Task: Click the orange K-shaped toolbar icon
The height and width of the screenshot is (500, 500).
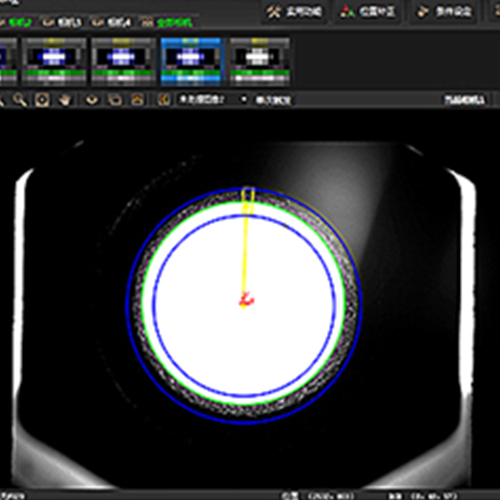Action: 164,99
